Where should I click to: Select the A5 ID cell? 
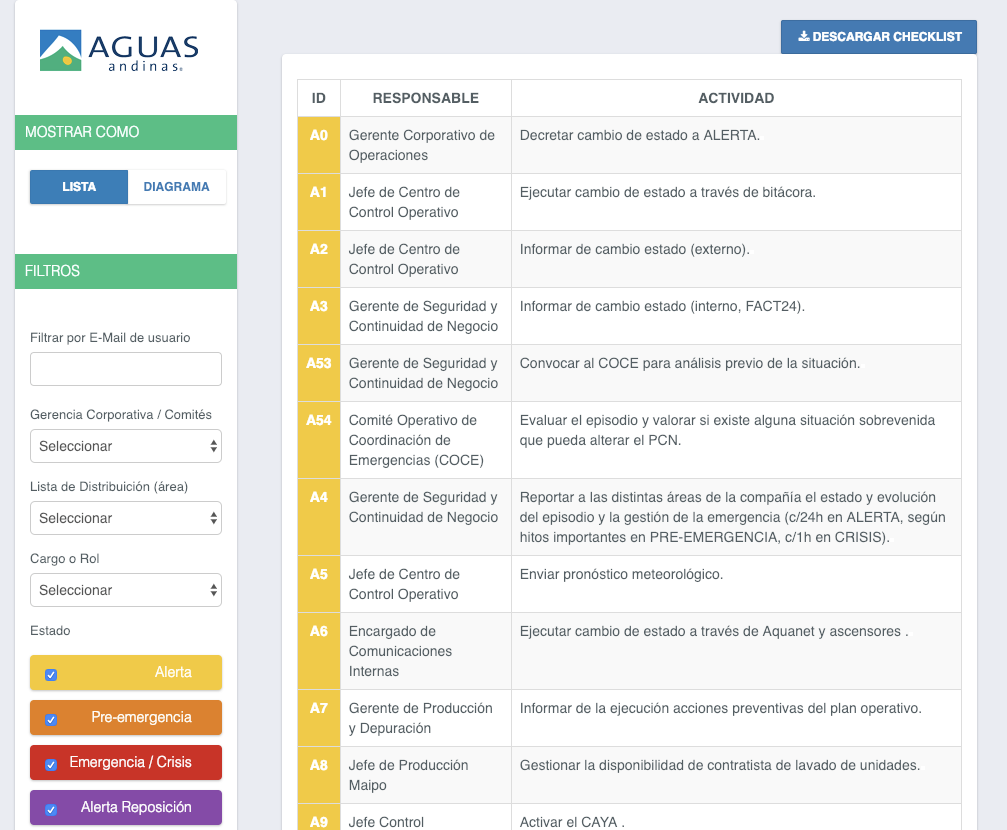click(319, 584)
